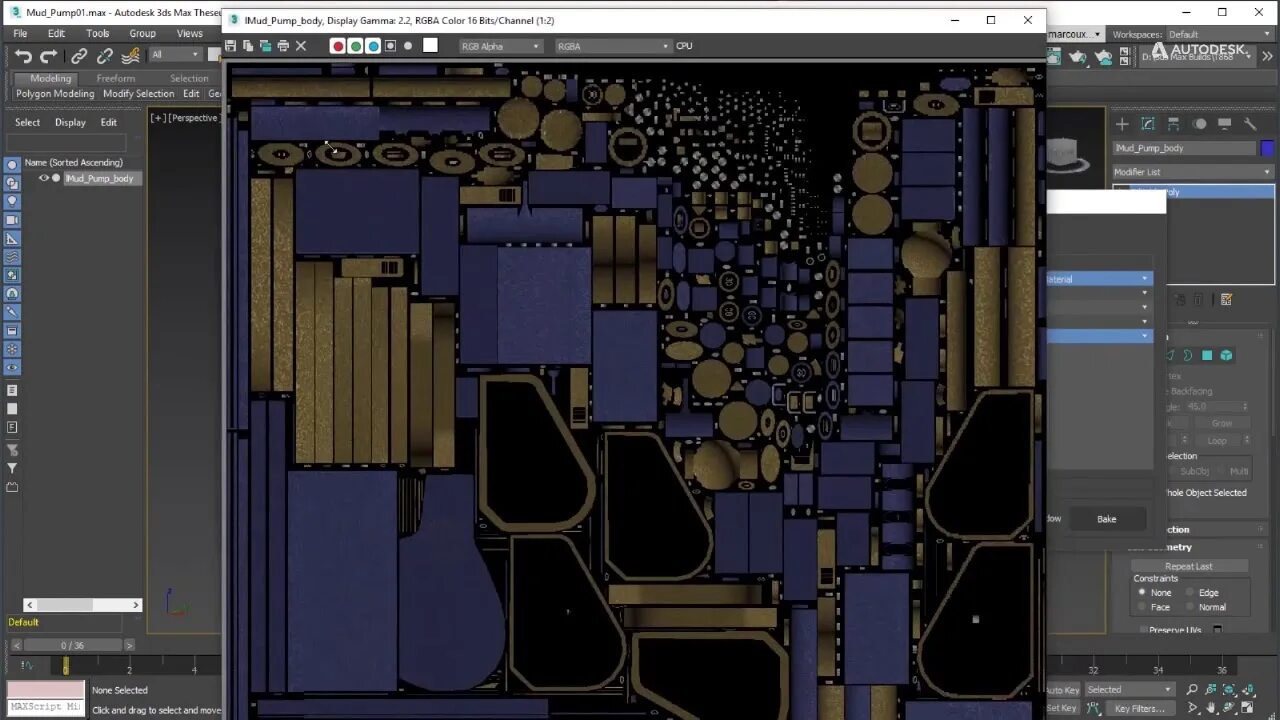1280x720 pixels.
Task: Toggle the green channel display
Action: coord(355,46)
